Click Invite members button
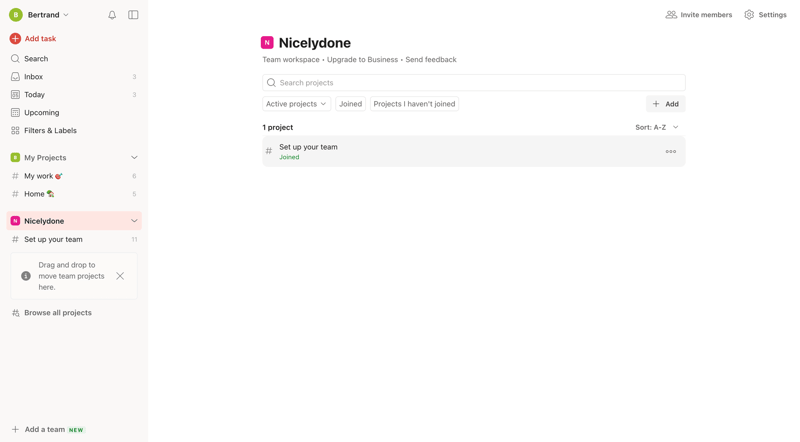Image resolution: width=800 pixels, height=442 pixels. pos(698,15)
